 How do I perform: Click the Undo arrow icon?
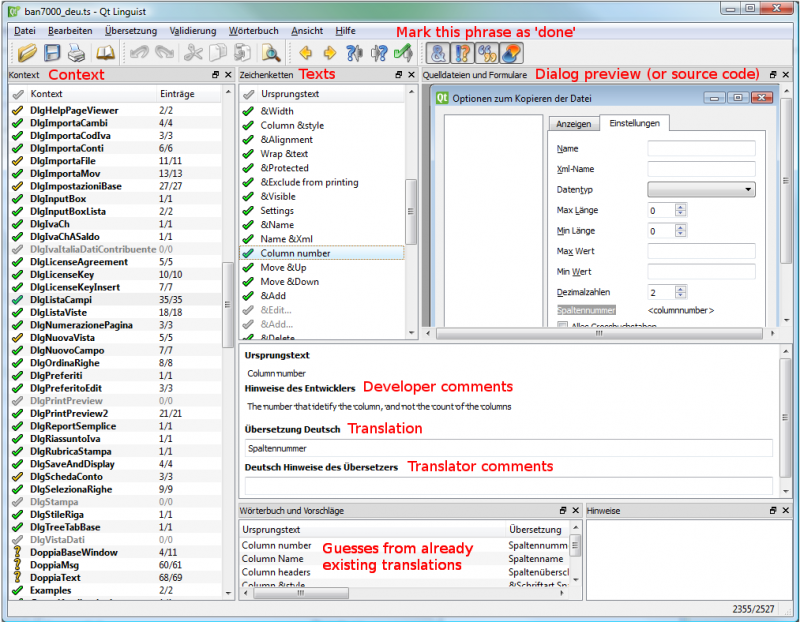tap(139, 53)
